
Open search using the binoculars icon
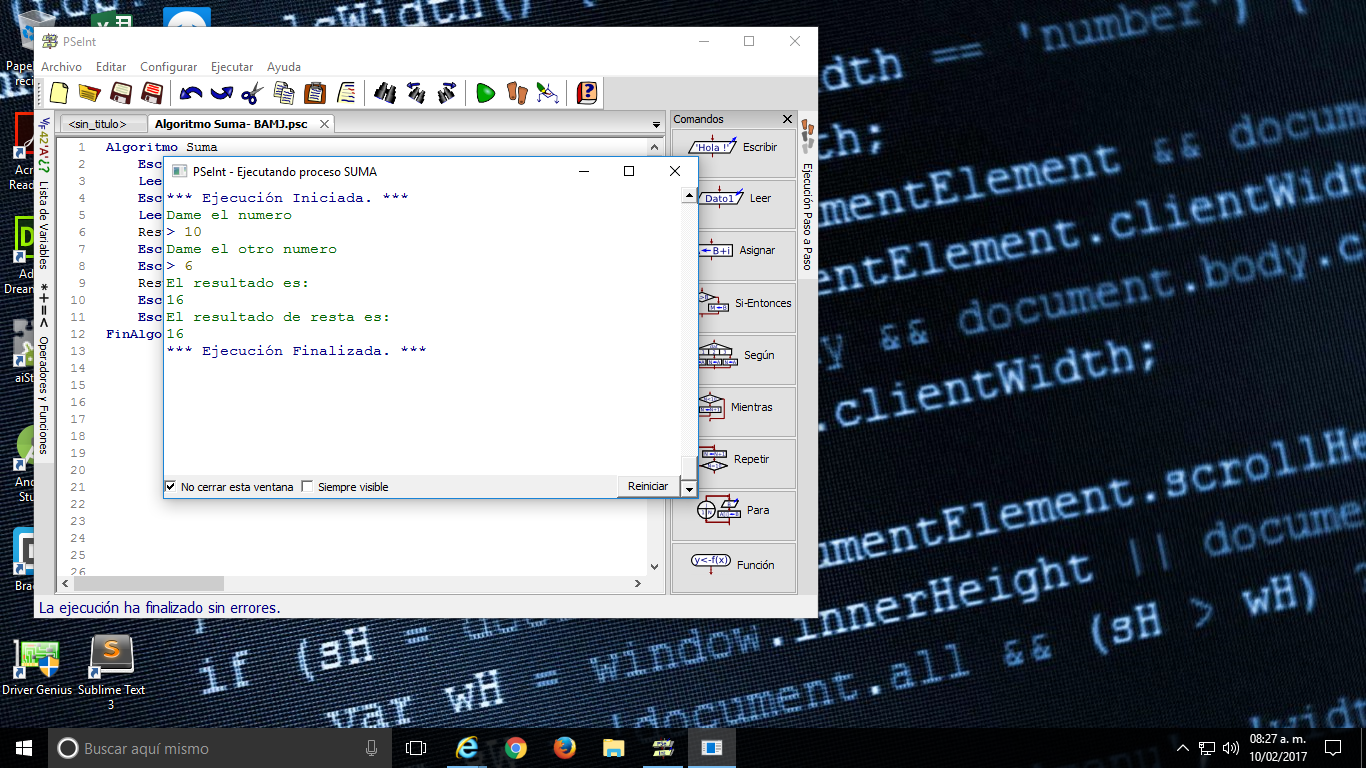(x=385, y=93)
